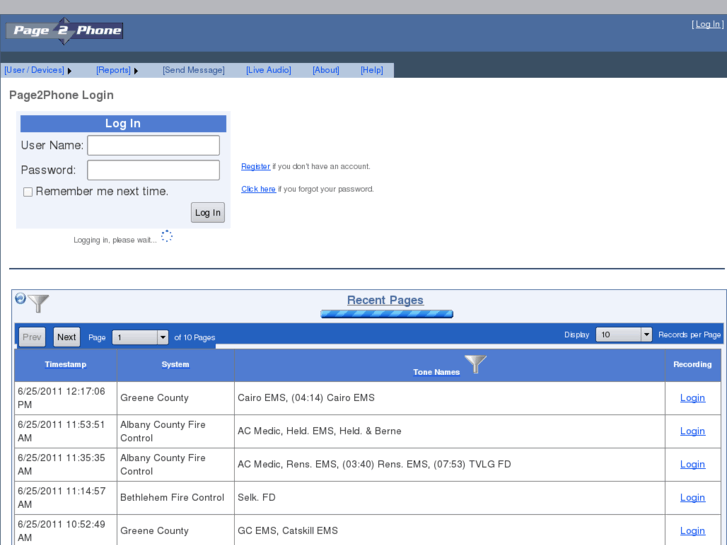
Task: Sort by the System column header
Action: click(175, 365)
